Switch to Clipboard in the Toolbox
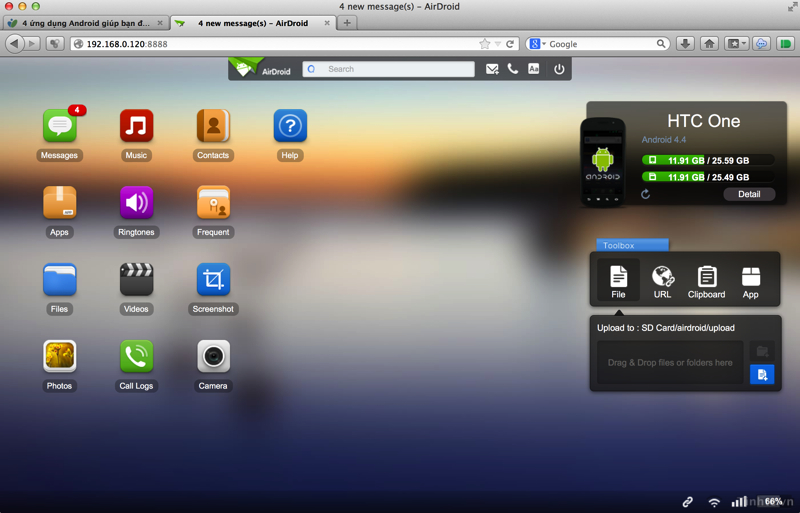Screen dimensions: 800x513 click(x=706, y=281)
